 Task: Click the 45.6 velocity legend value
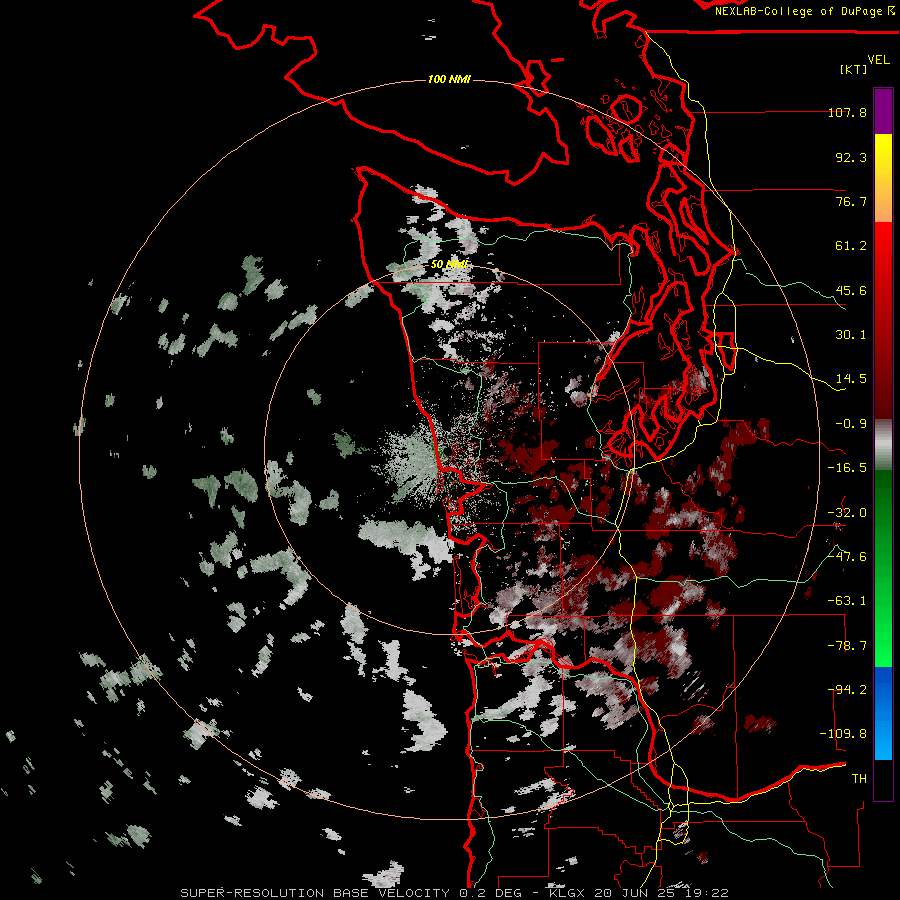[851, 290]
